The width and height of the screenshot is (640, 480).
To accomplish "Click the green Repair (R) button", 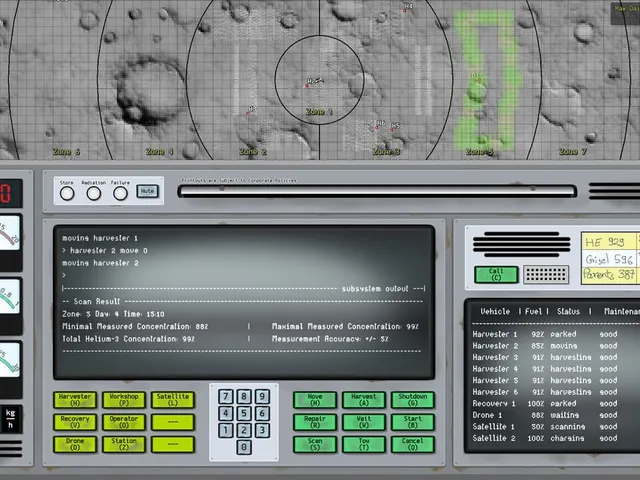I will click(315, 422).
